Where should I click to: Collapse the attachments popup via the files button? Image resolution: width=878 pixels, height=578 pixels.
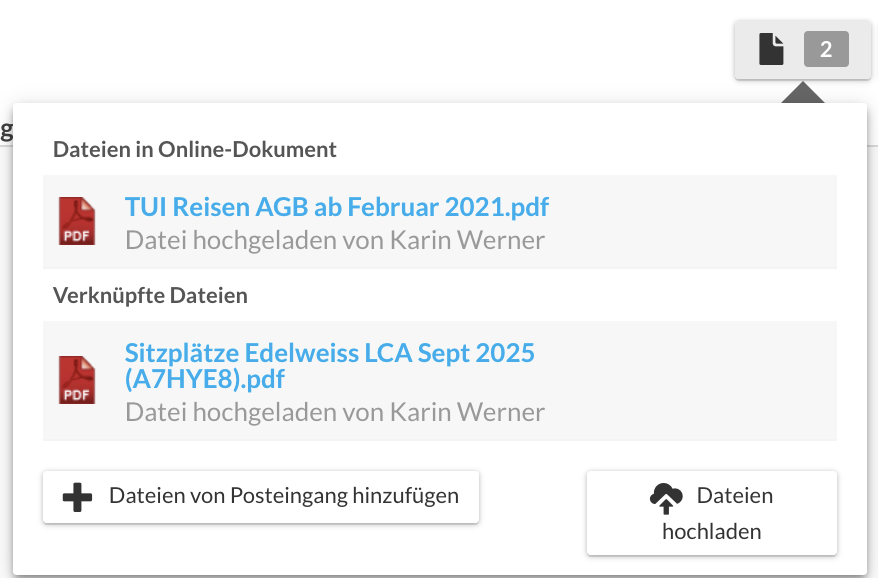click(802, 50)
